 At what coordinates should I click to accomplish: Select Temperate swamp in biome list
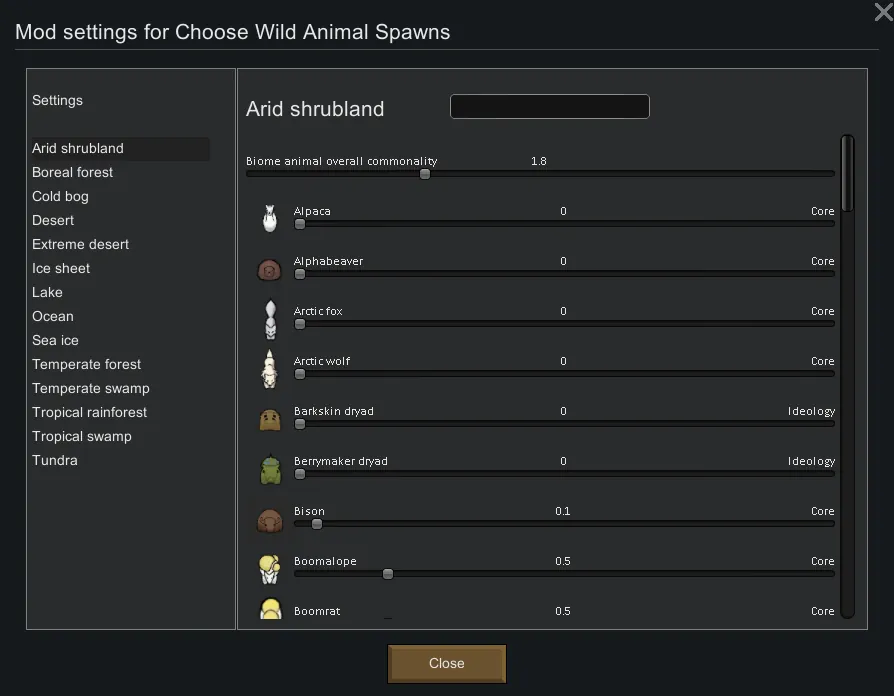point(90,388)
